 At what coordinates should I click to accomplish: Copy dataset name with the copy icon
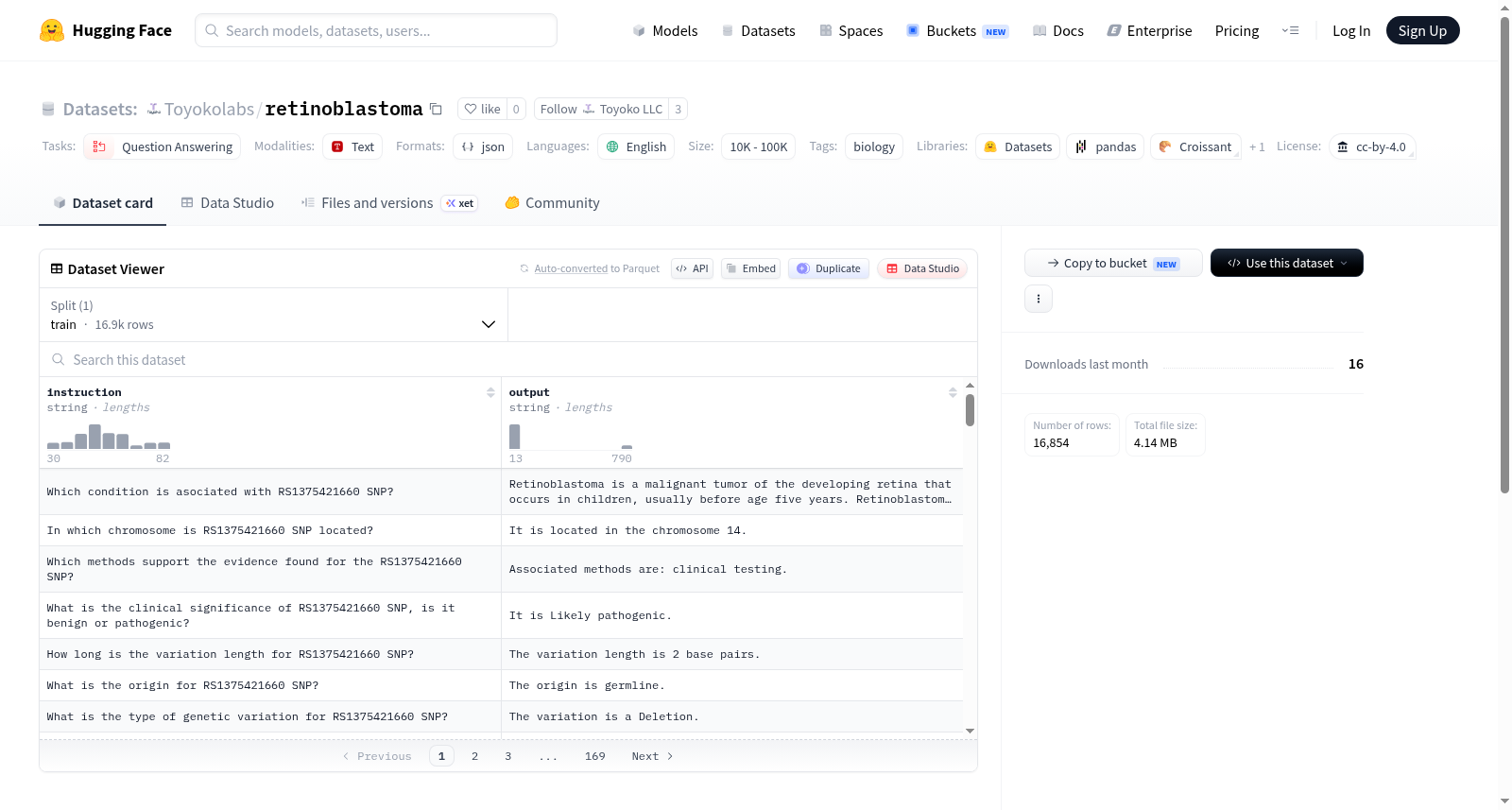coord(436,109)
